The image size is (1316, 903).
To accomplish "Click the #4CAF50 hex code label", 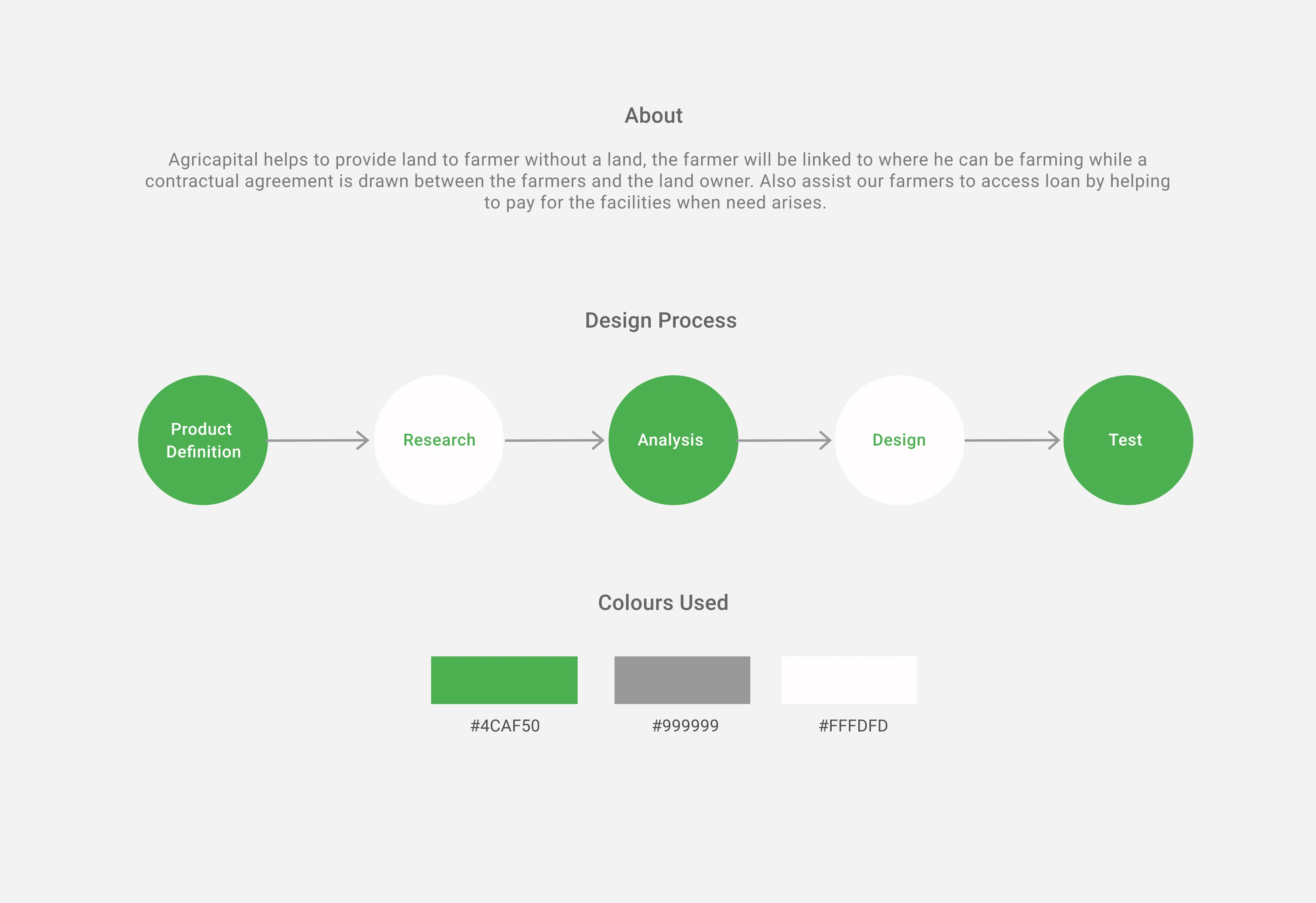I will tap(505, 725).
